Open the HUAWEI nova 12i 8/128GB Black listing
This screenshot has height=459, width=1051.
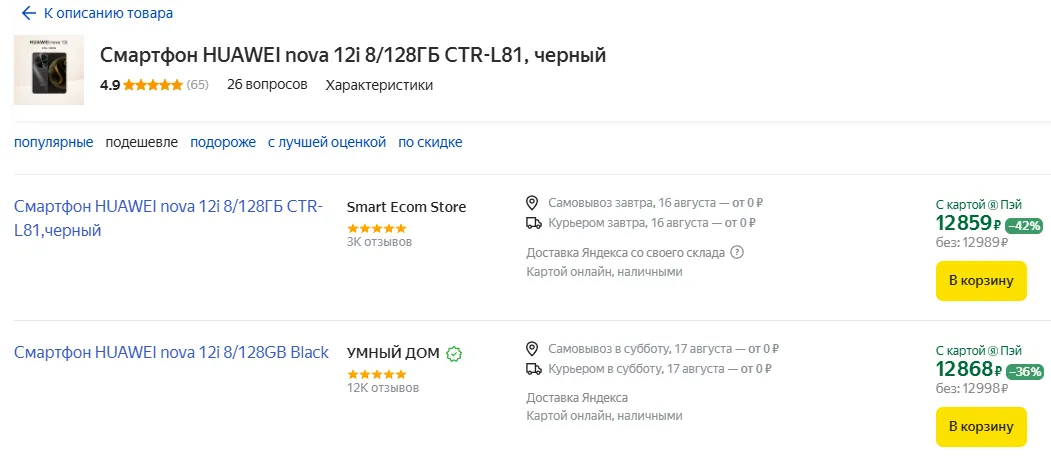pos(171,352)
